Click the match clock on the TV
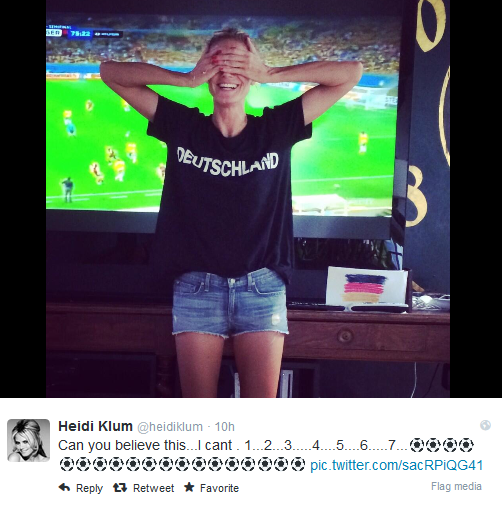This screenshot has width=502, height=513. 80,34
